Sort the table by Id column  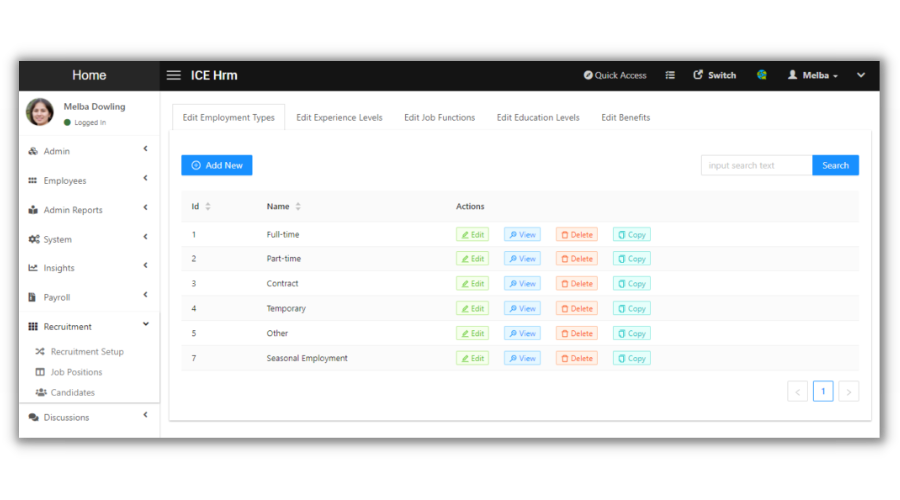point(207,207)
